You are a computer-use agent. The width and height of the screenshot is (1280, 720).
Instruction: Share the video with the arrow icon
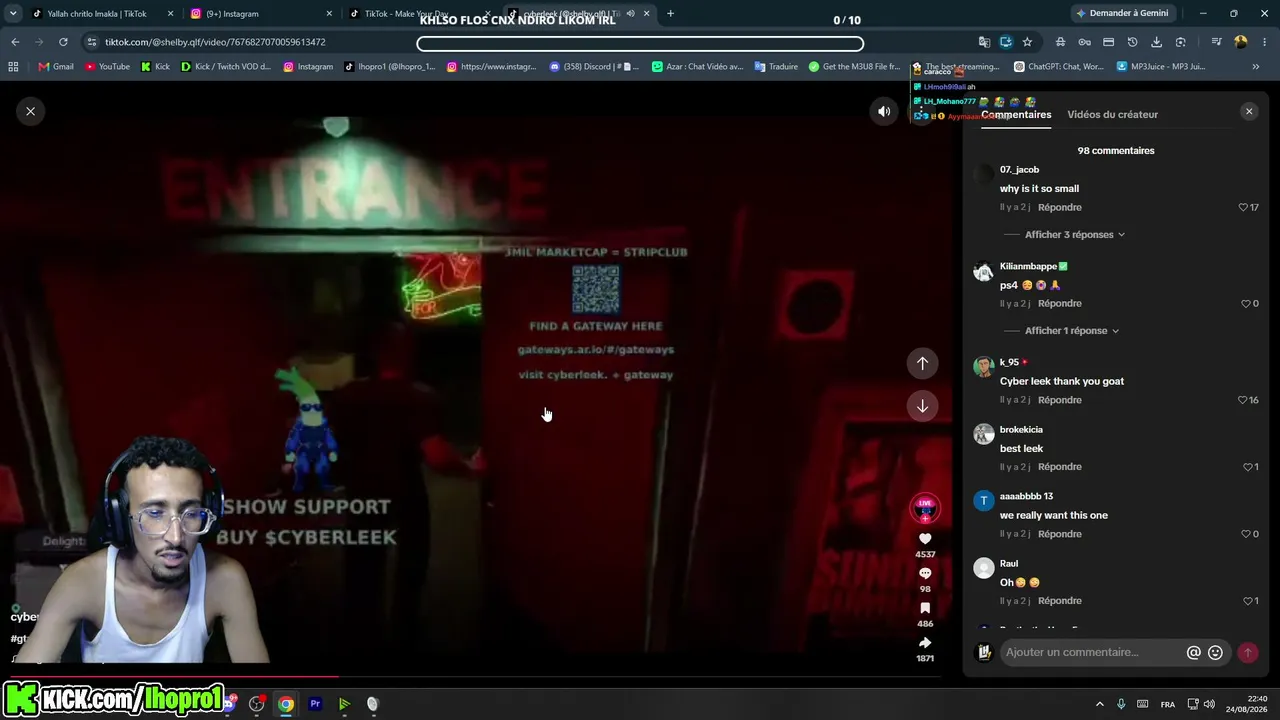(925, 643)
